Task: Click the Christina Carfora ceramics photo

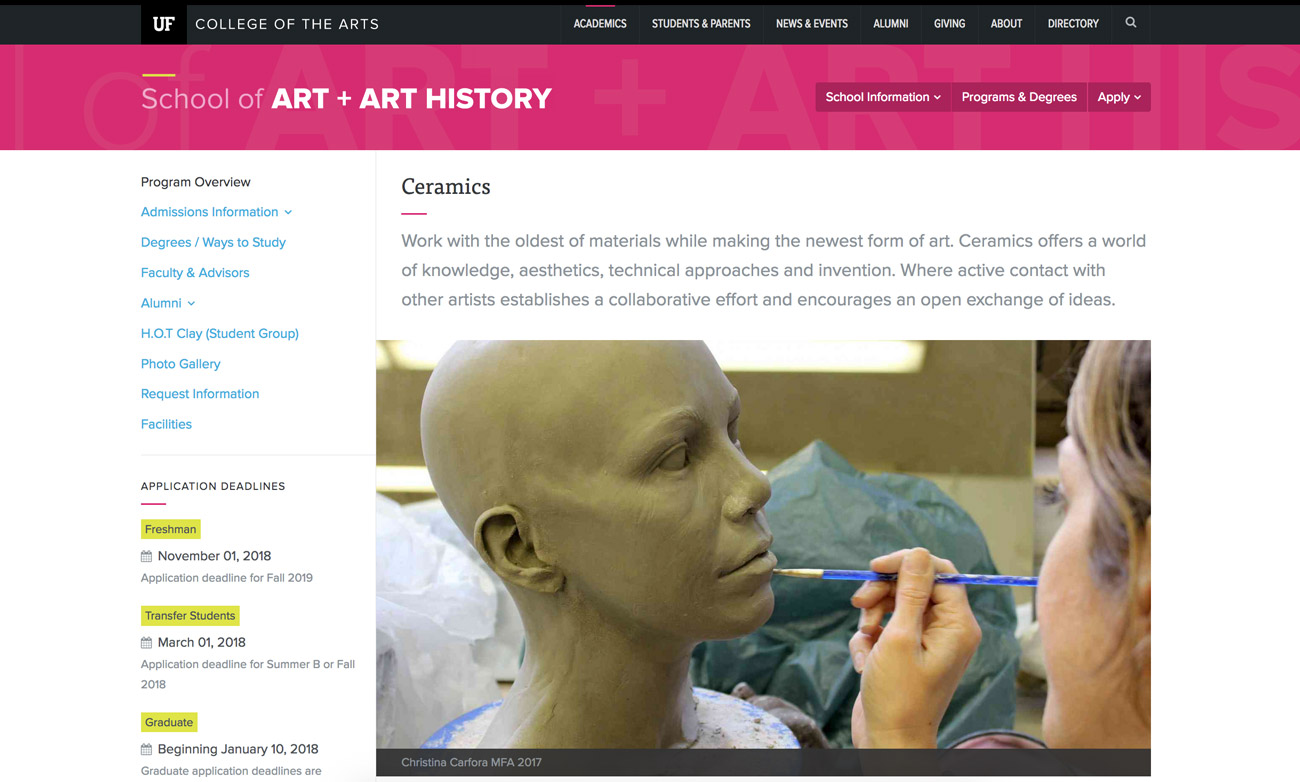Action: click(763, 555)
